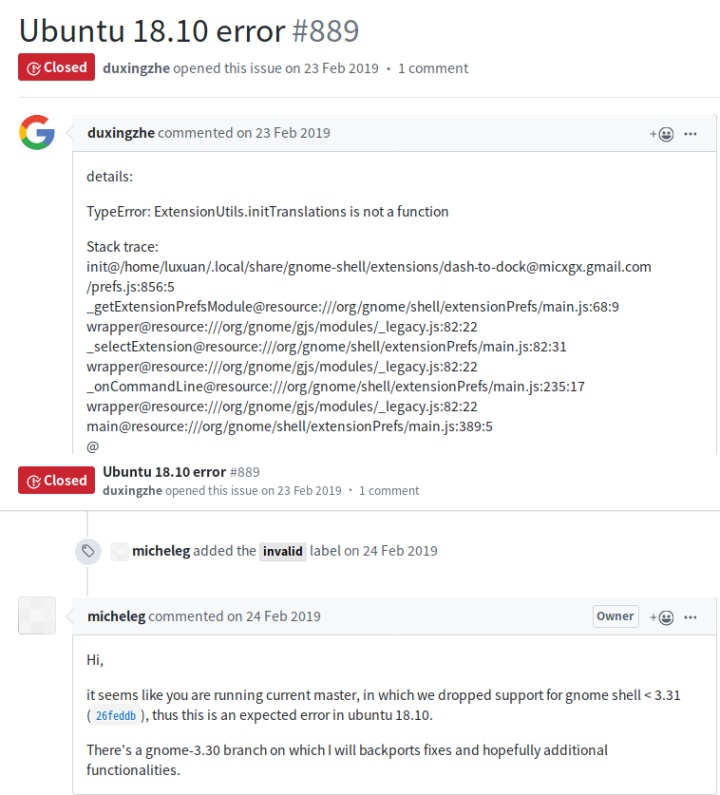
Task: Add emoji reaction to micheleg's comment
Action: click(x=661, y=617)
